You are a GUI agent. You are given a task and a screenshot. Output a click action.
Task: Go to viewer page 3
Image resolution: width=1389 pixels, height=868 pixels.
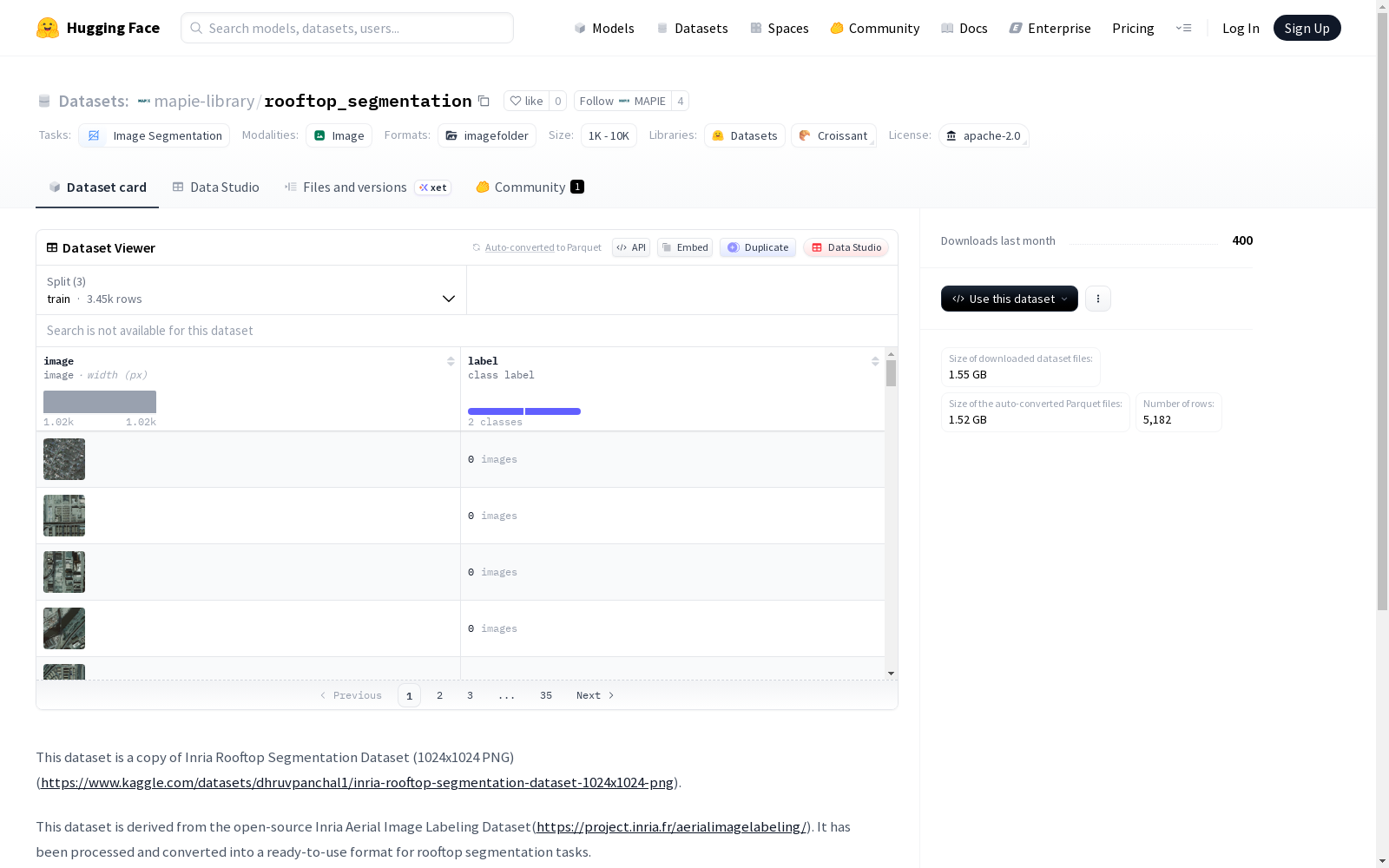(470, 695)
